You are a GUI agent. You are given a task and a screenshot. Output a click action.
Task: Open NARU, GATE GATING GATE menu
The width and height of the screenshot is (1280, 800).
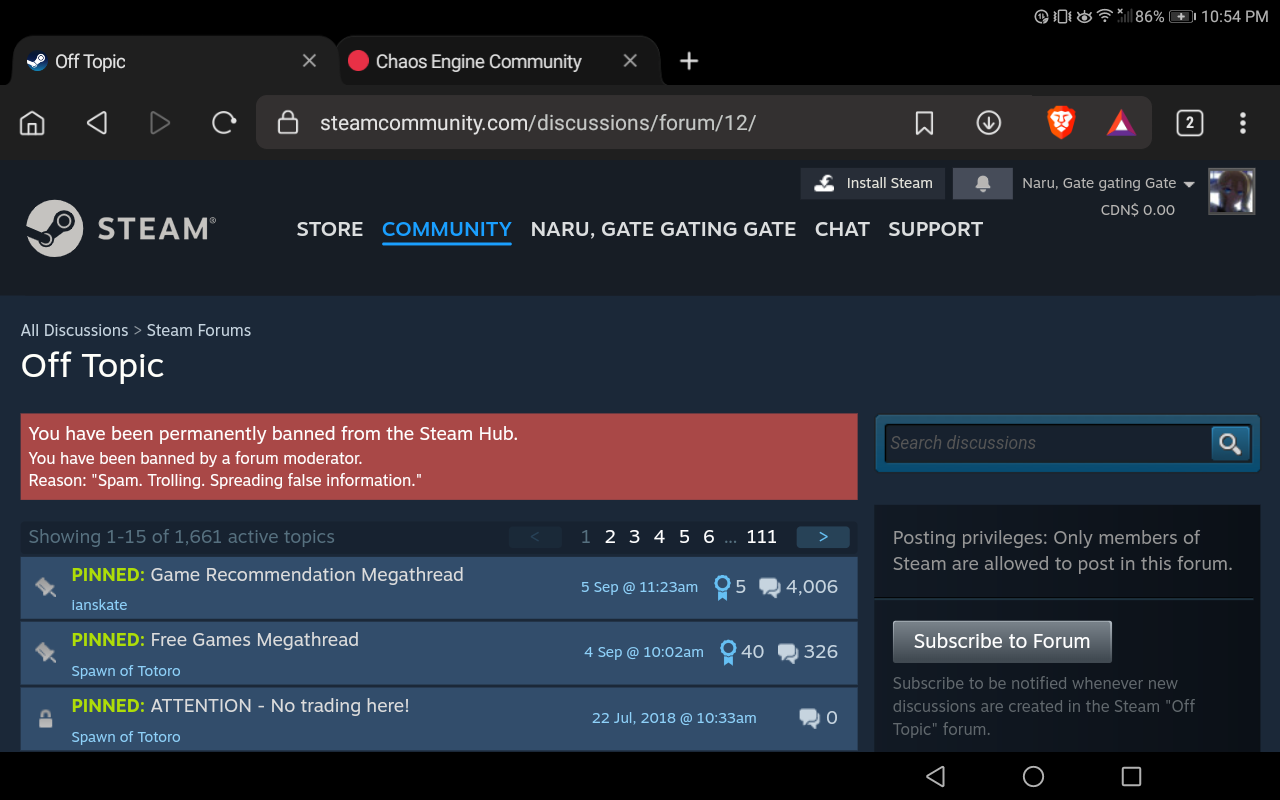click(x=663, y=229)
